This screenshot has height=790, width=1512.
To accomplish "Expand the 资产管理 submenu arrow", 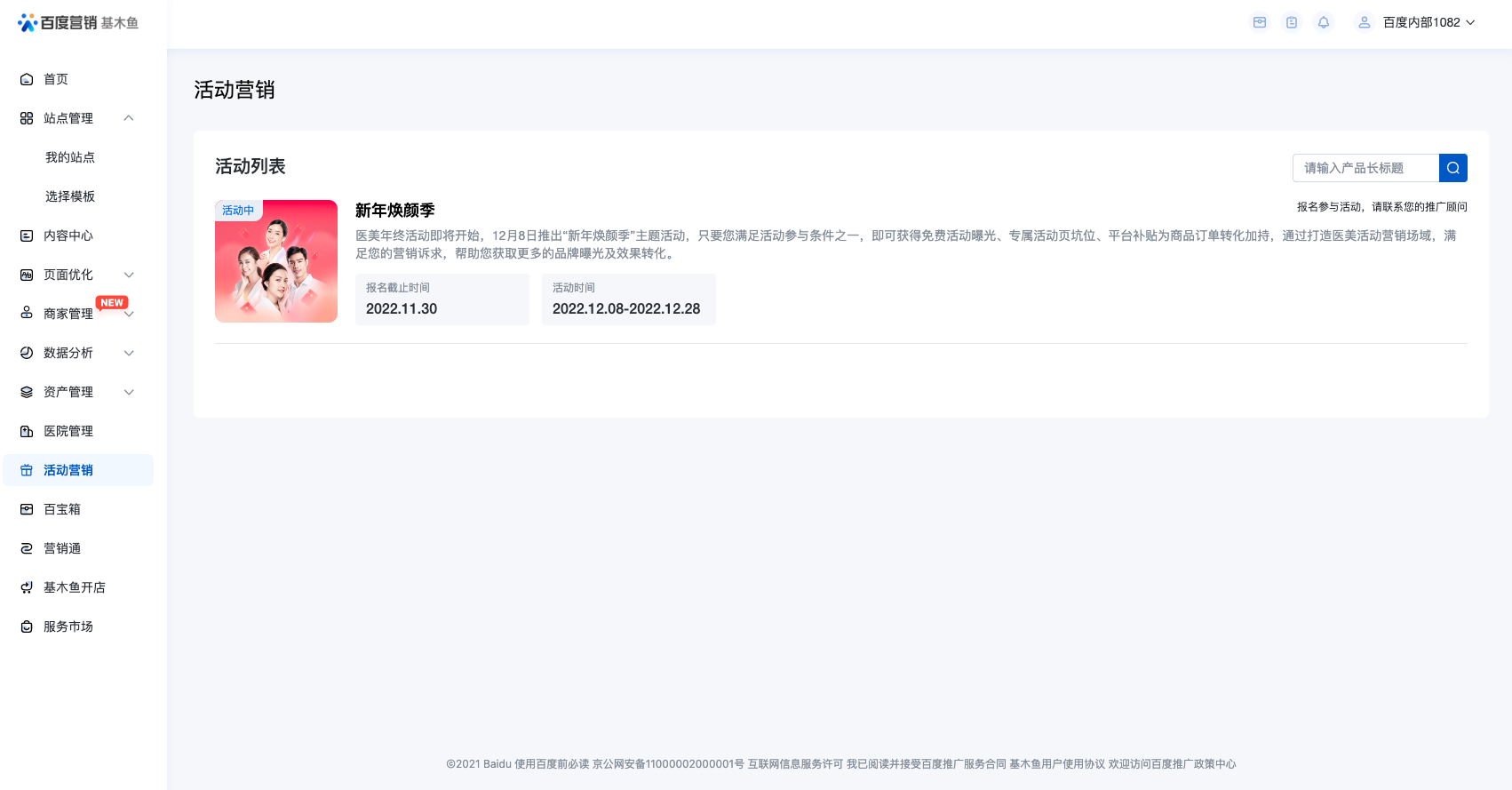I will pyautogui.click(x=129, y=392).
